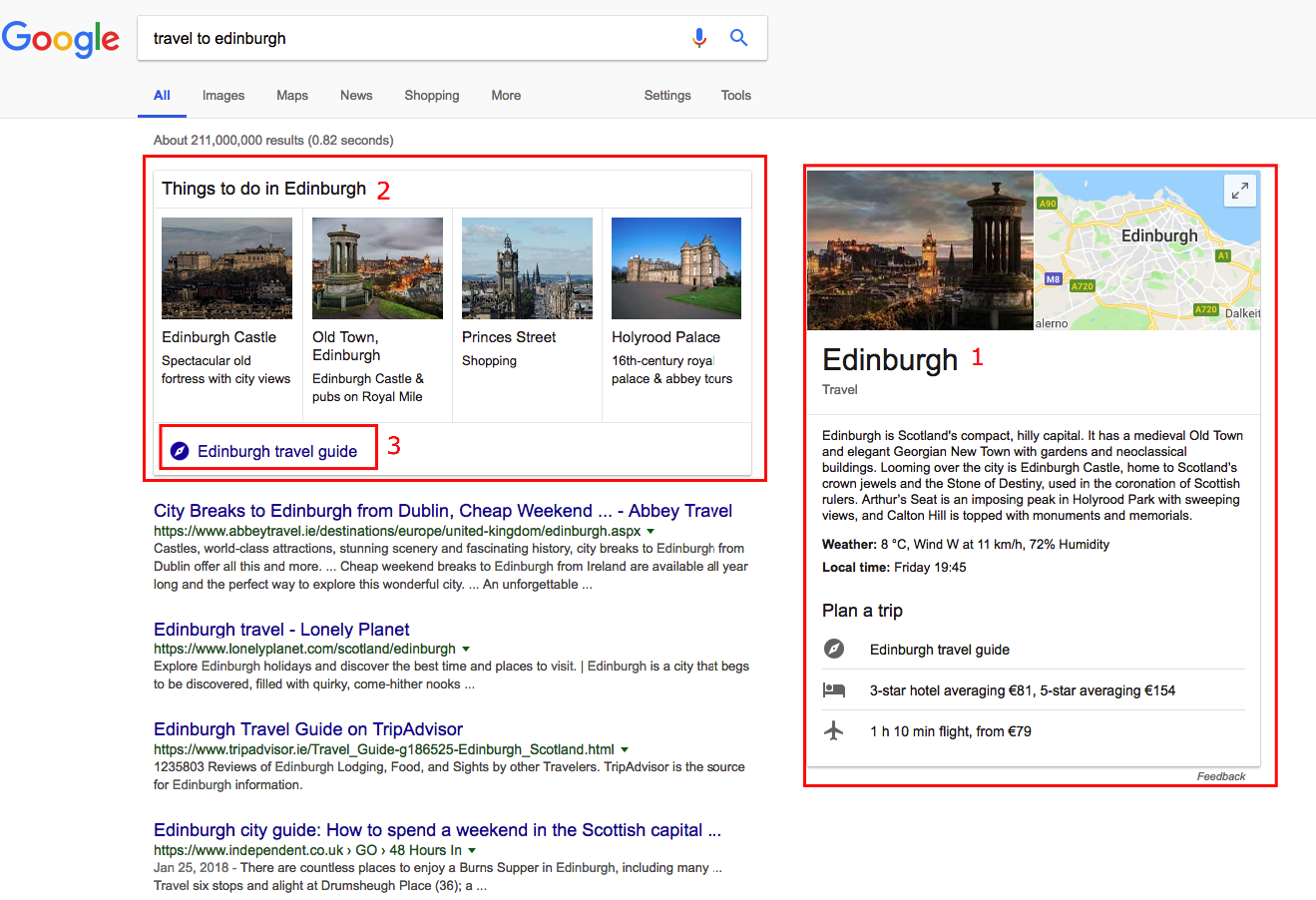Open Edinburgh travel guide link under Things to do
This screenshot has width=1316, height=900.
click(x=277, y=451)
